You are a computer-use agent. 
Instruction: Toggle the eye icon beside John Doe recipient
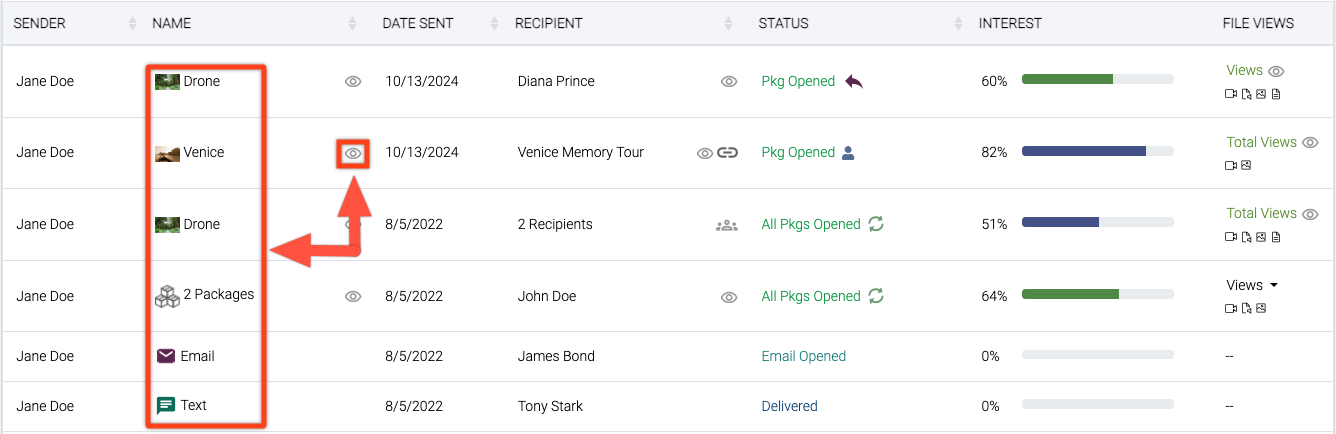729,297
